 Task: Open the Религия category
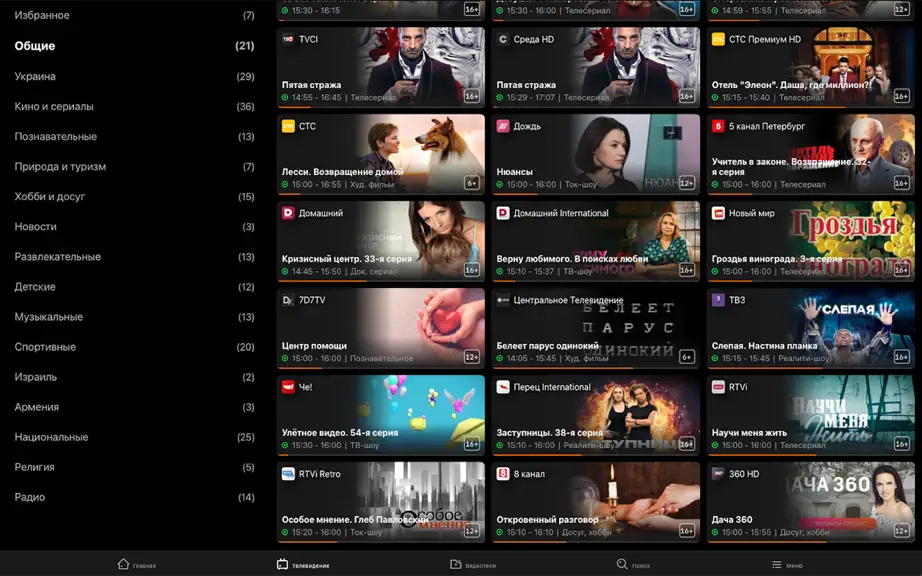[x=134, y=467]
